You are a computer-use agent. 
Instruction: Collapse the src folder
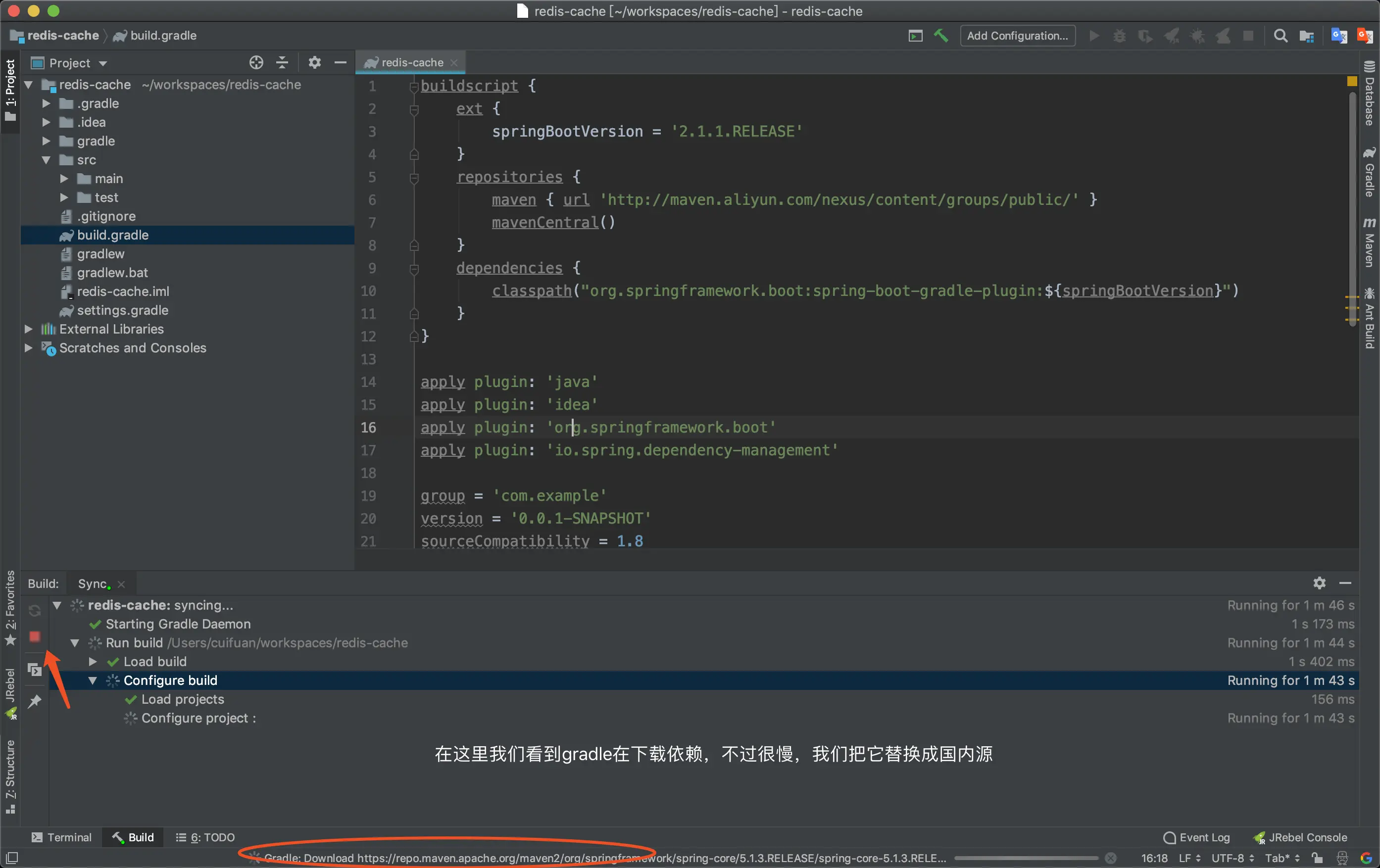pyautogui.click(x=47, y=160)
